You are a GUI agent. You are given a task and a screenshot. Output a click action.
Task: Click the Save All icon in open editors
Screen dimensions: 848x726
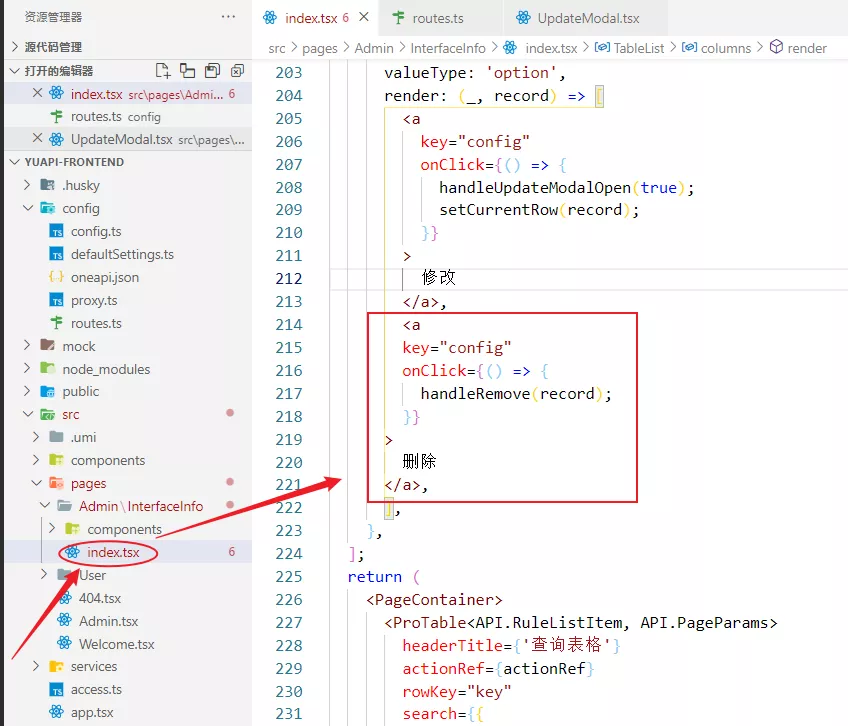click(x=213, y=71)
